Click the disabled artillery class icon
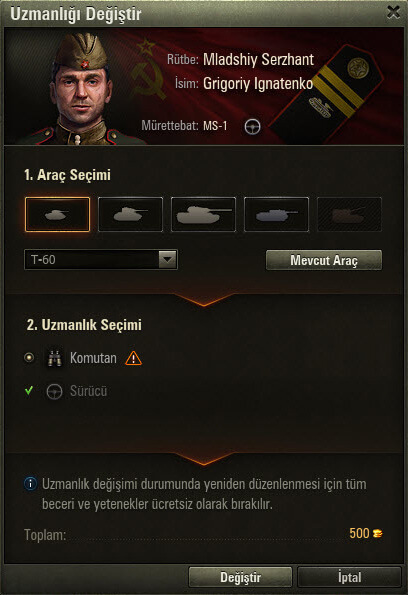This screenshot has height=595, width=408. click(x=349, y=214)
